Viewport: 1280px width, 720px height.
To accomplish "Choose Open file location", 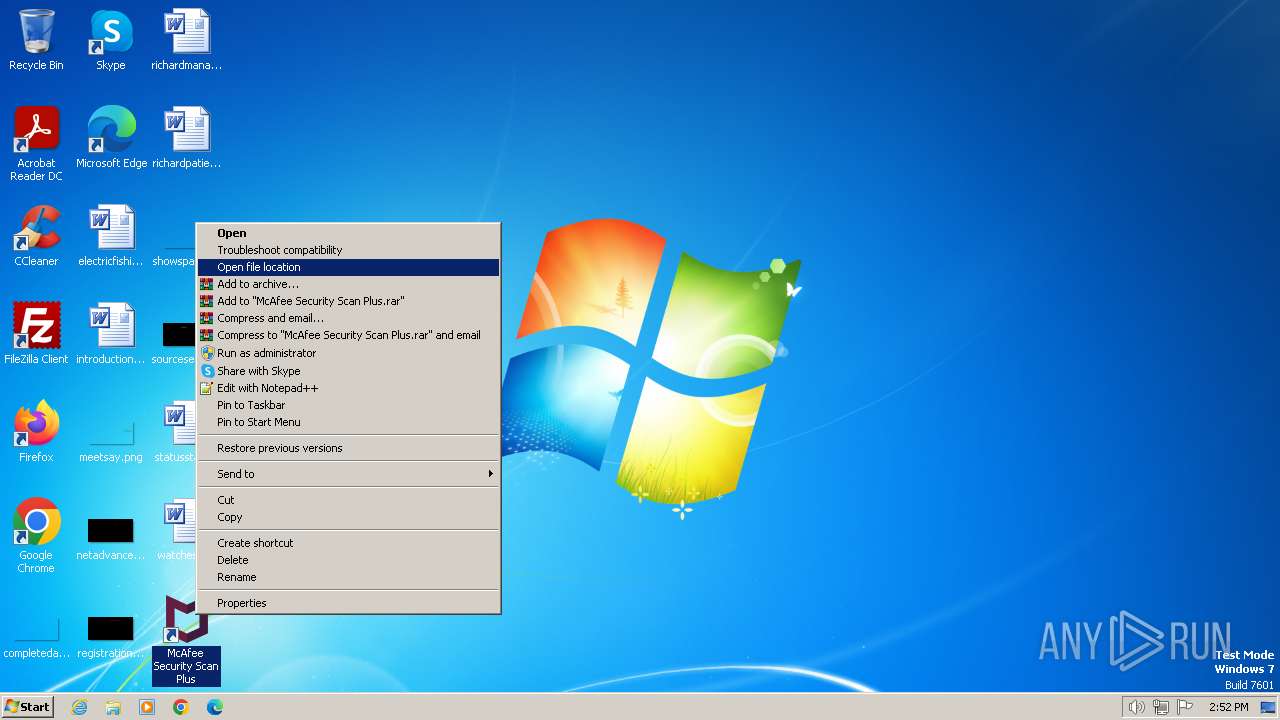I will coord(348,267).
